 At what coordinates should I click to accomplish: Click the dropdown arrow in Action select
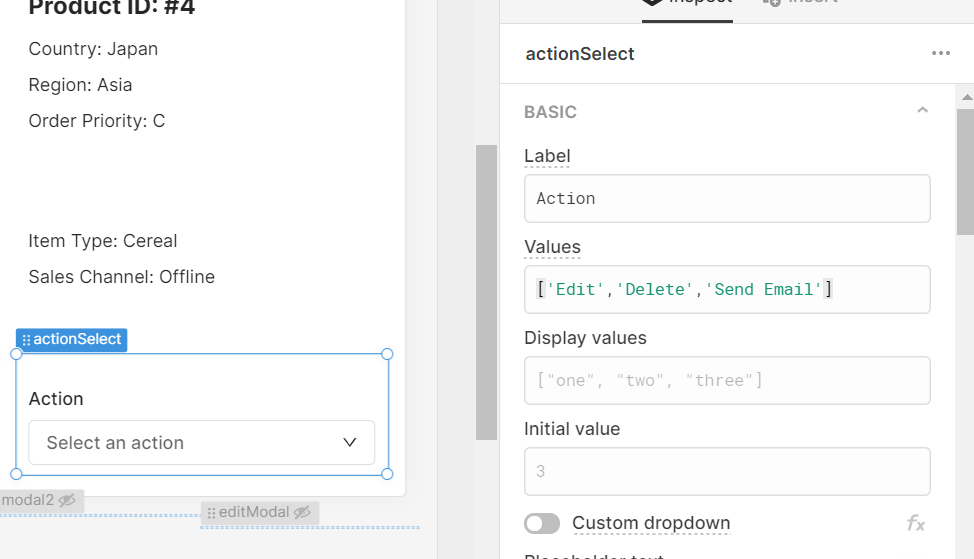350,442
